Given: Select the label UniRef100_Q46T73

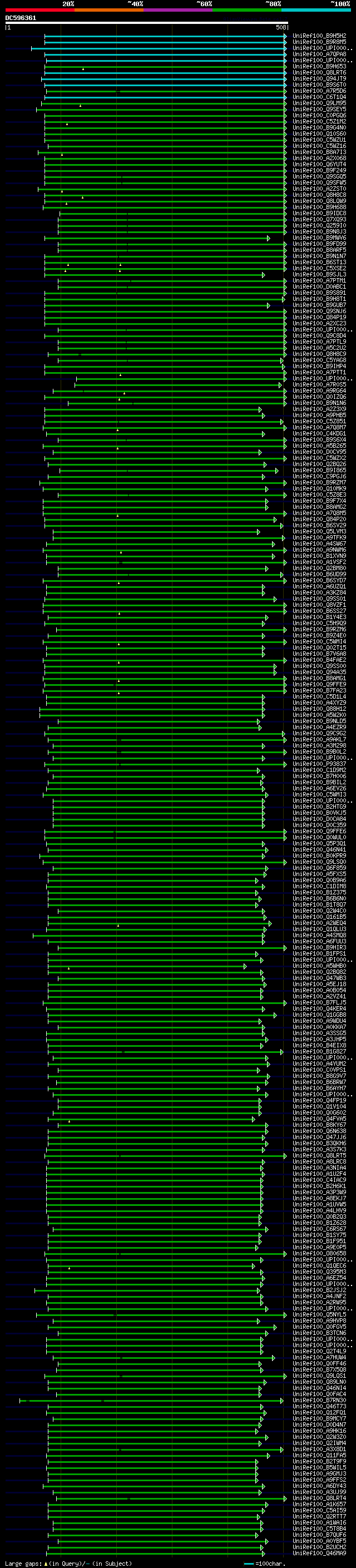Looking at the screenshot, I should pyautogui.click(x=319, y=1407).
